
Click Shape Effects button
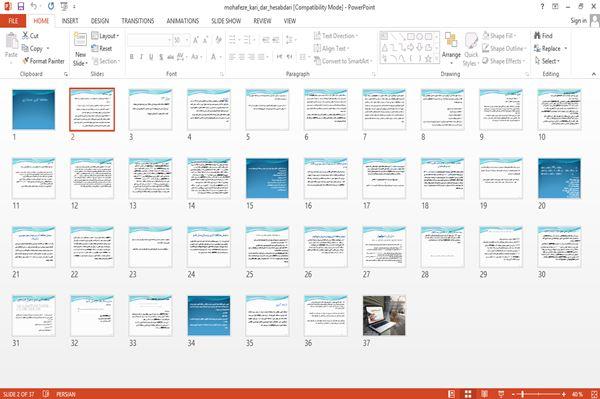(x=504, y=61)
